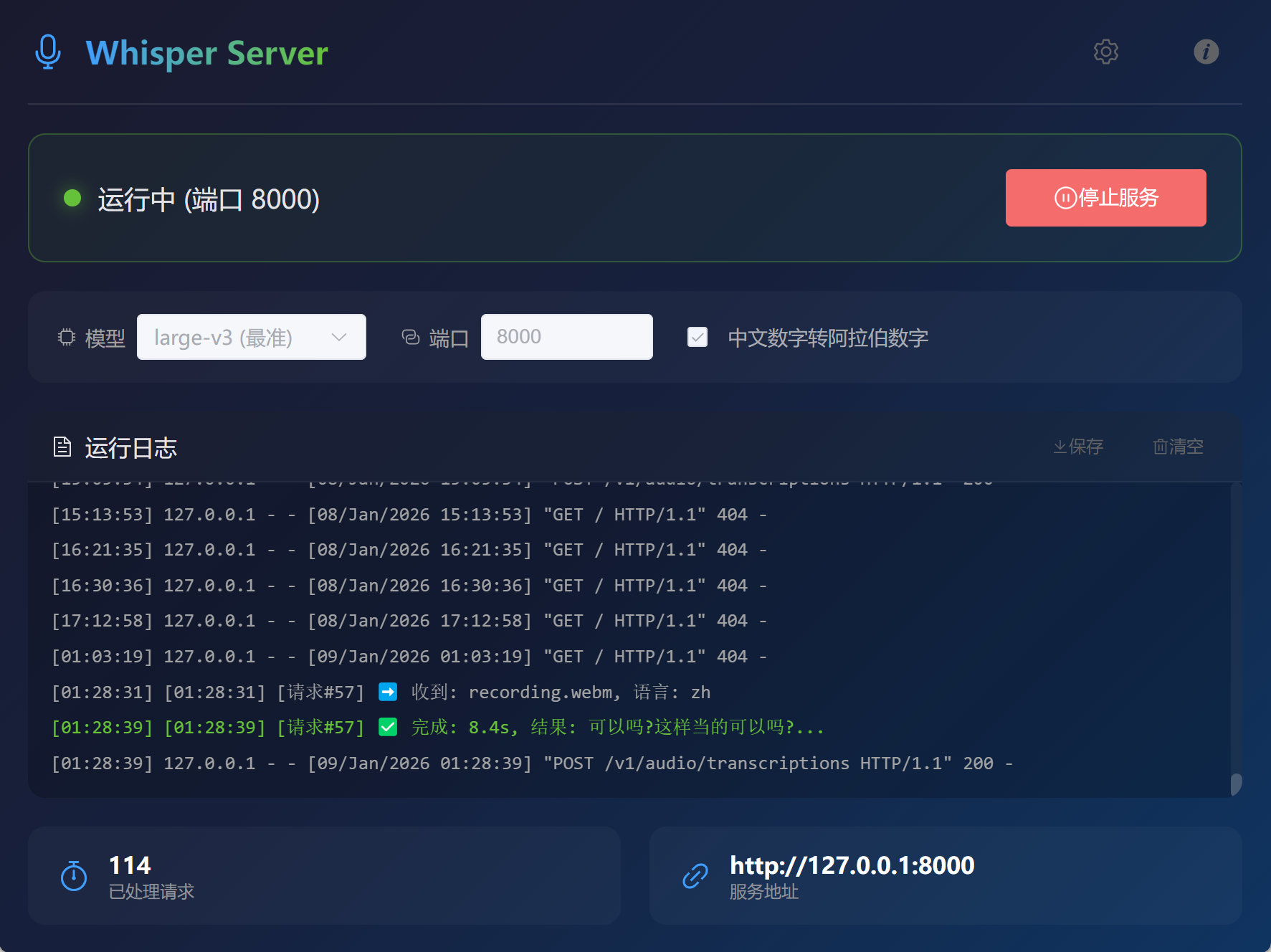Click the log line at 01:03:19
The width and height of the screenshot is (1271, 952).
click(x=409, y=657)
